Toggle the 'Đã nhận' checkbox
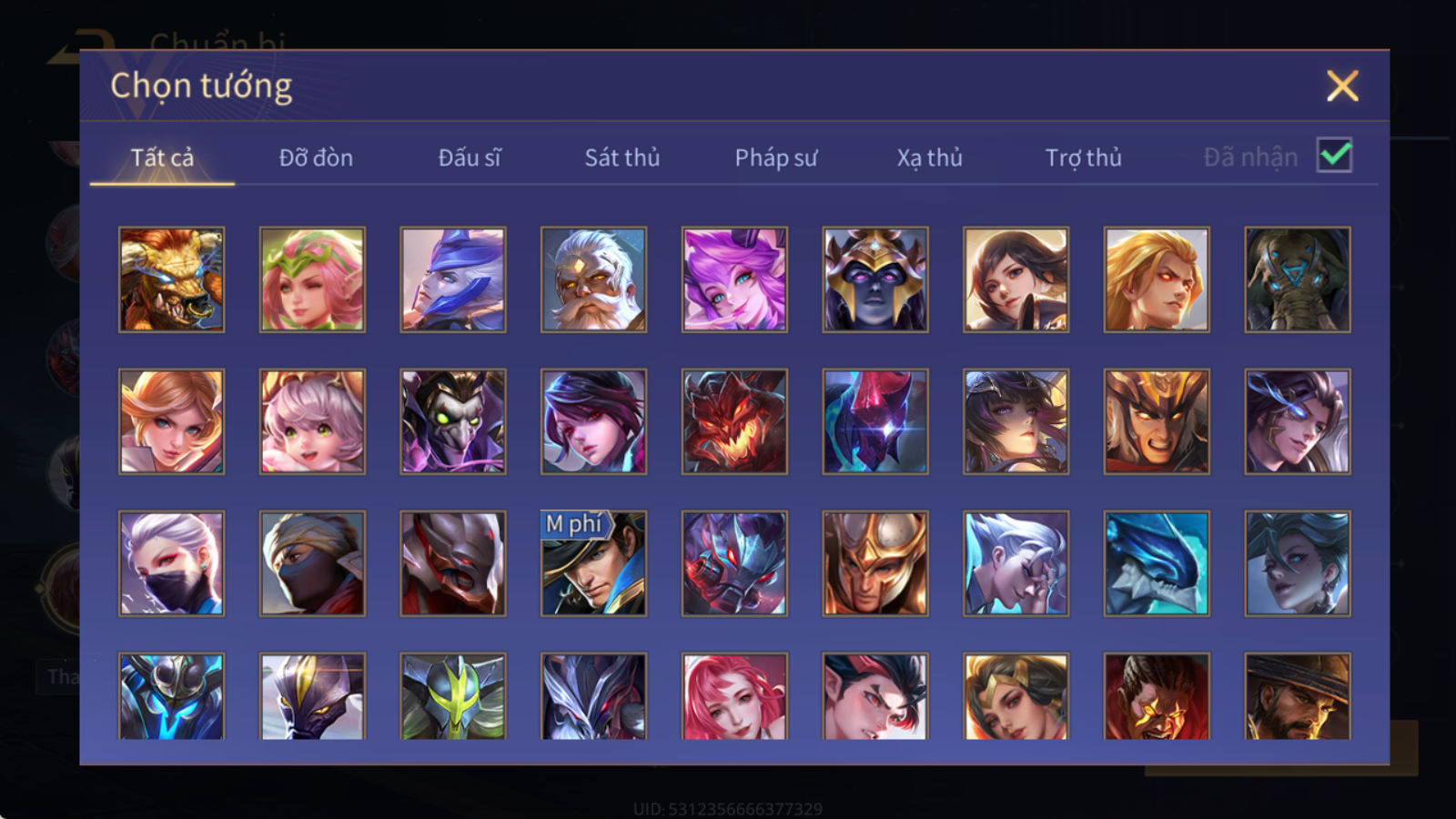Image resolution: width=1456 pixels, height=819 pixels. click(x=1335, y=156)
